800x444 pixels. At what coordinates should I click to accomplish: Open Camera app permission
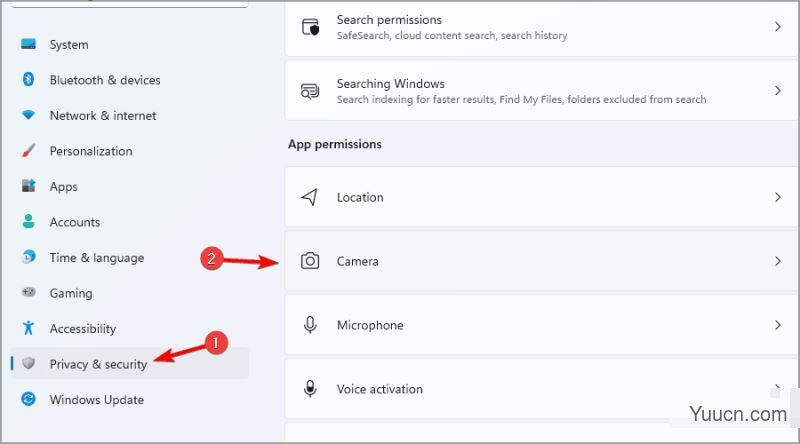(x=542, y=261)
